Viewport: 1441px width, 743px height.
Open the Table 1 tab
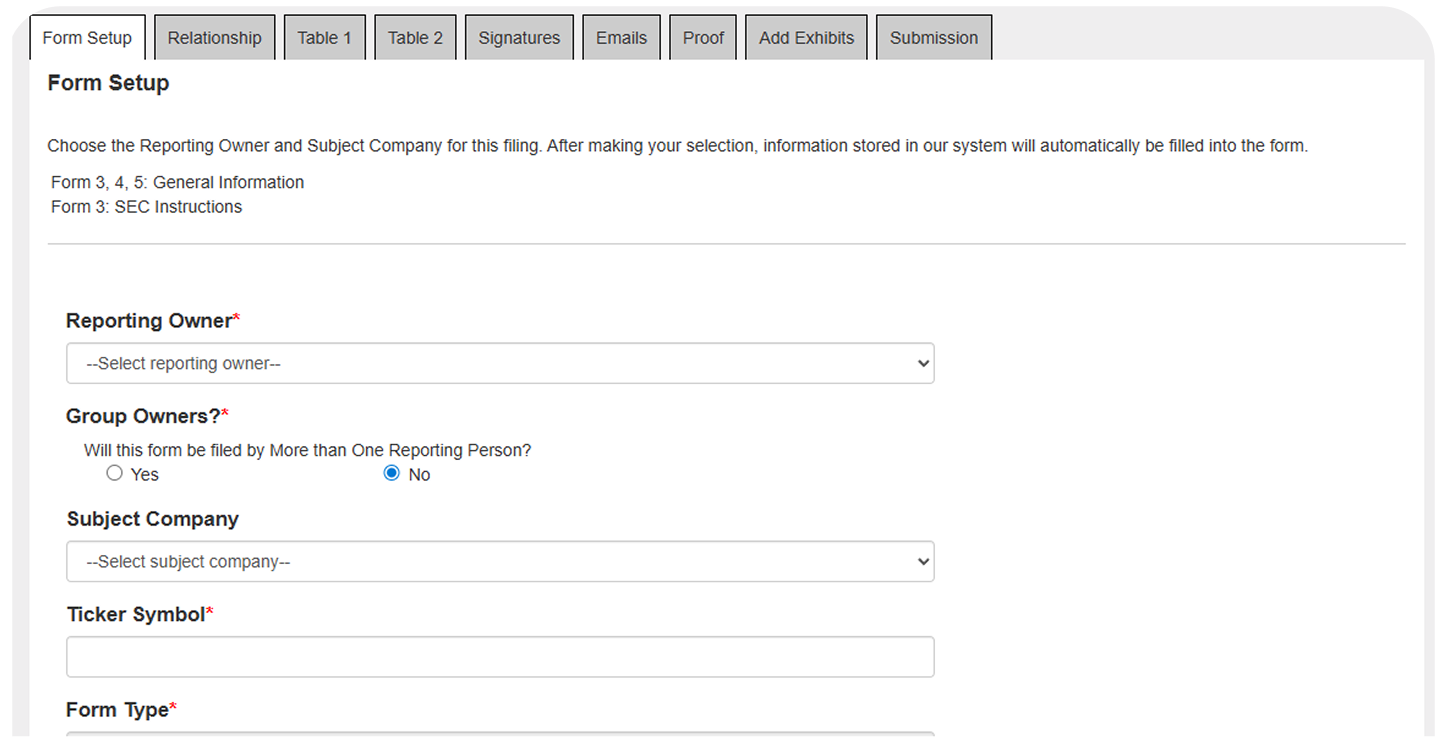point(324,38)
